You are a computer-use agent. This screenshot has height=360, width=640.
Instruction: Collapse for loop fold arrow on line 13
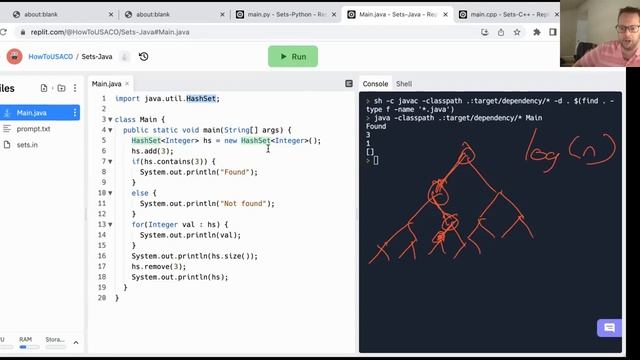(x=110, y=224)
